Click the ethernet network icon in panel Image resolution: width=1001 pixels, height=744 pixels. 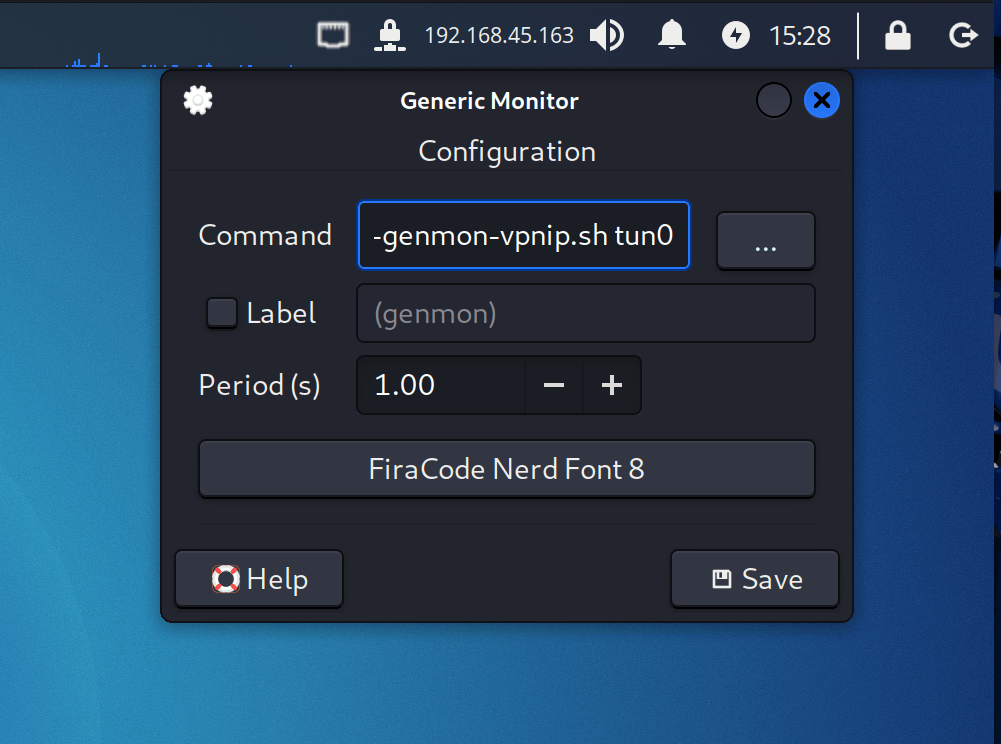[x=333, y=35]
